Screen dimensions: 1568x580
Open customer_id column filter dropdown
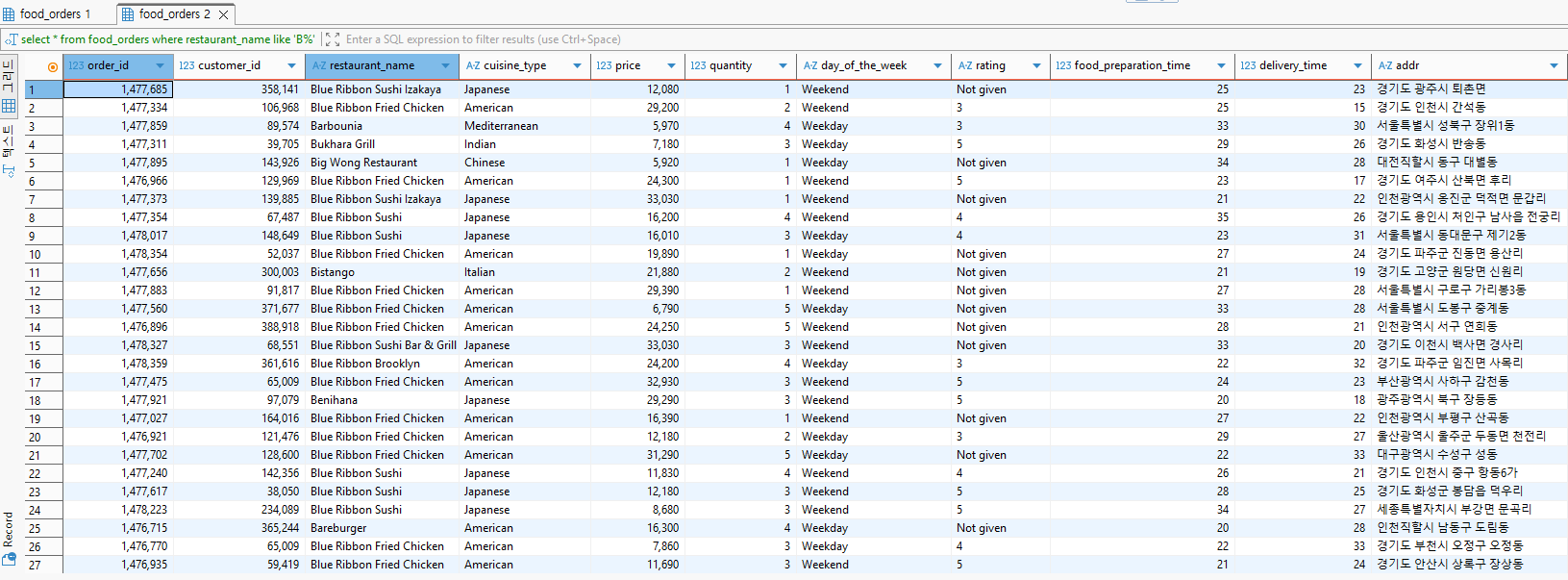292,65
